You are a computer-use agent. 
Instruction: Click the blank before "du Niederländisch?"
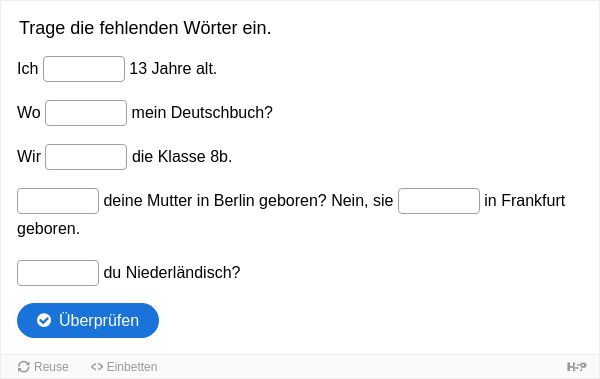point(58,273)
